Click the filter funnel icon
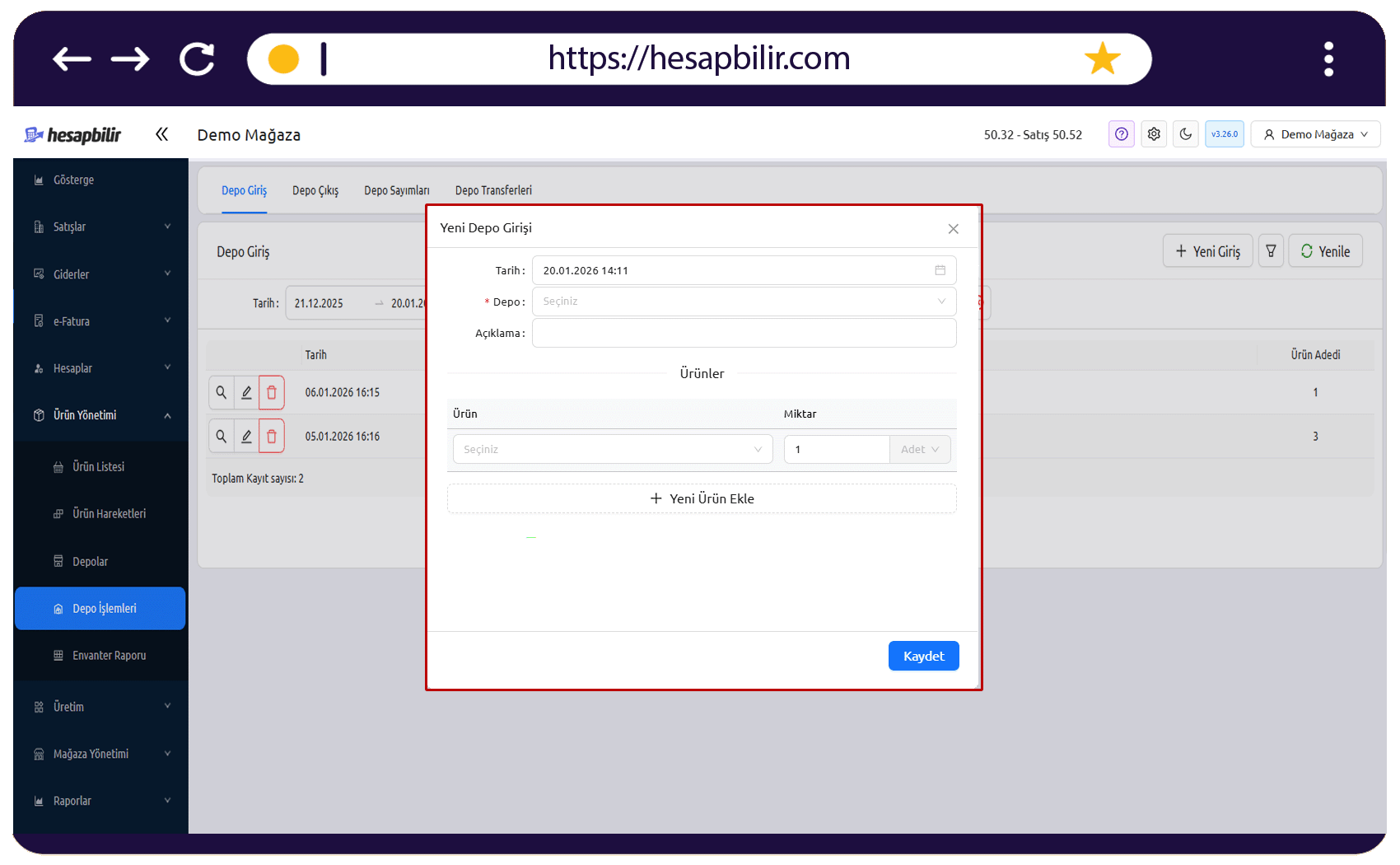 pyautogui.click(x=1271, y=251)
